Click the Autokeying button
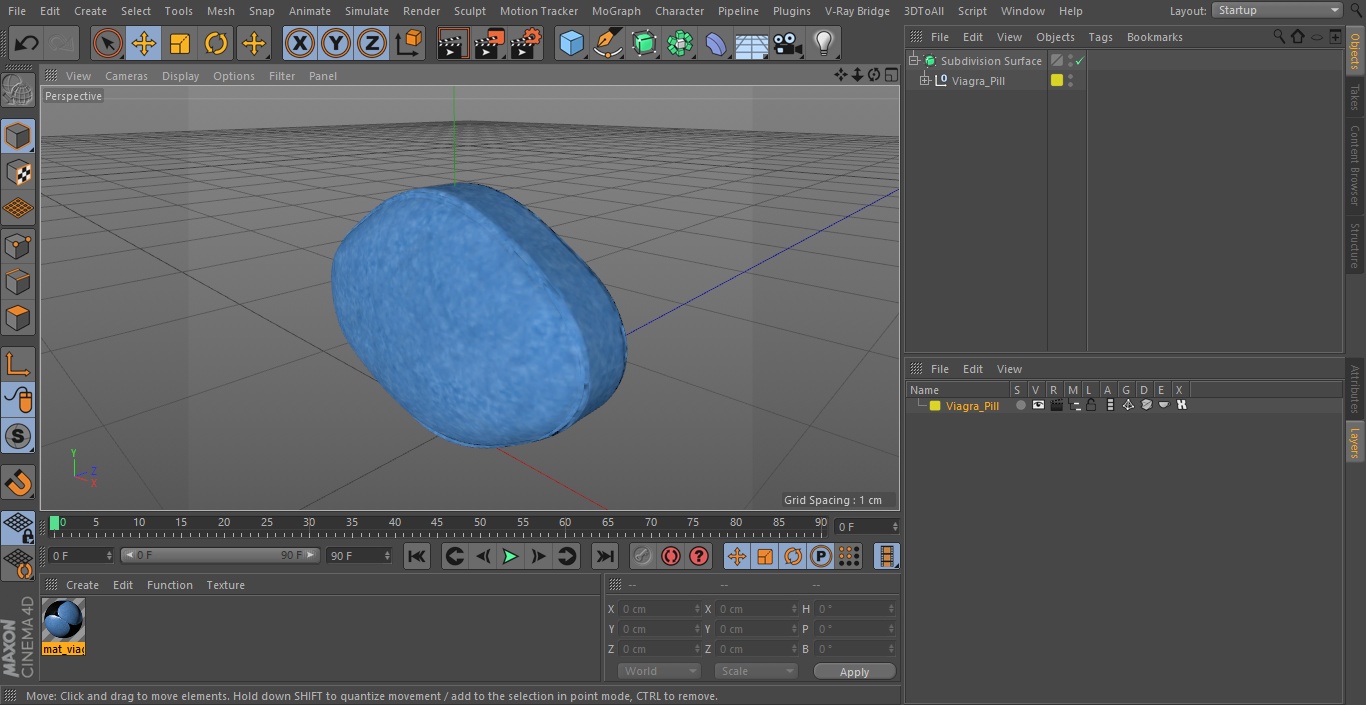1366x705 pixels. [x=671, y=556]
